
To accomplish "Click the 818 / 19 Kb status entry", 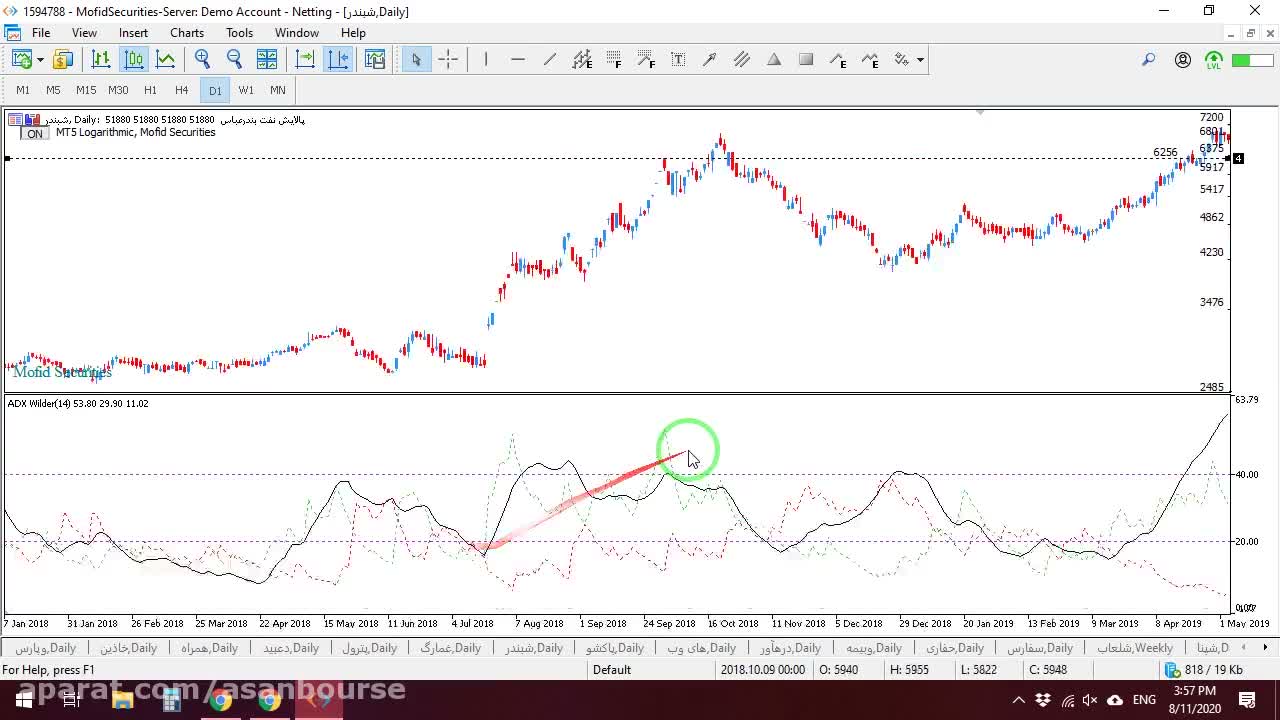I will (x=1205, y=670).
